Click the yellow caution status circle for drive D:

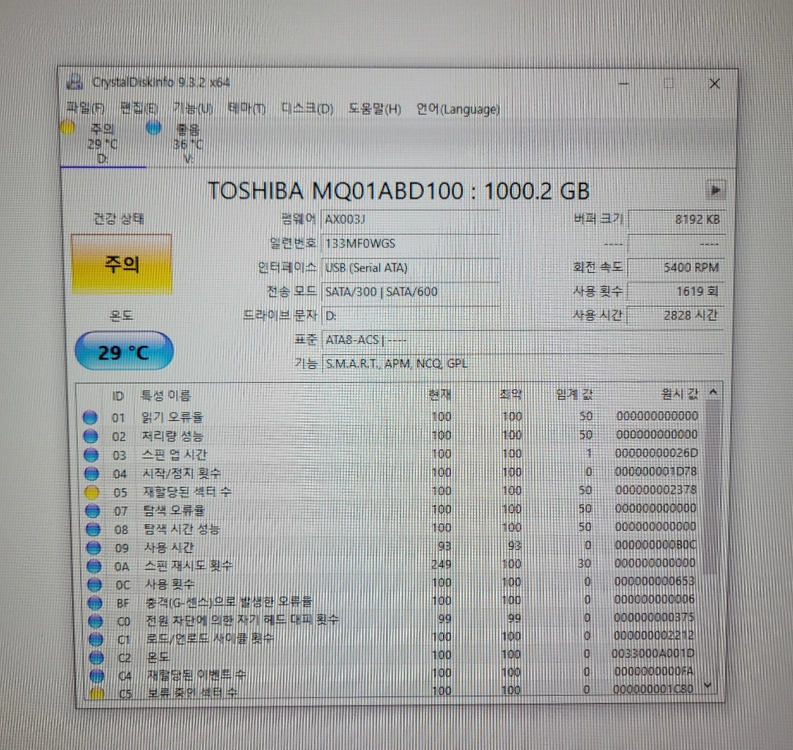pos(68,128)
